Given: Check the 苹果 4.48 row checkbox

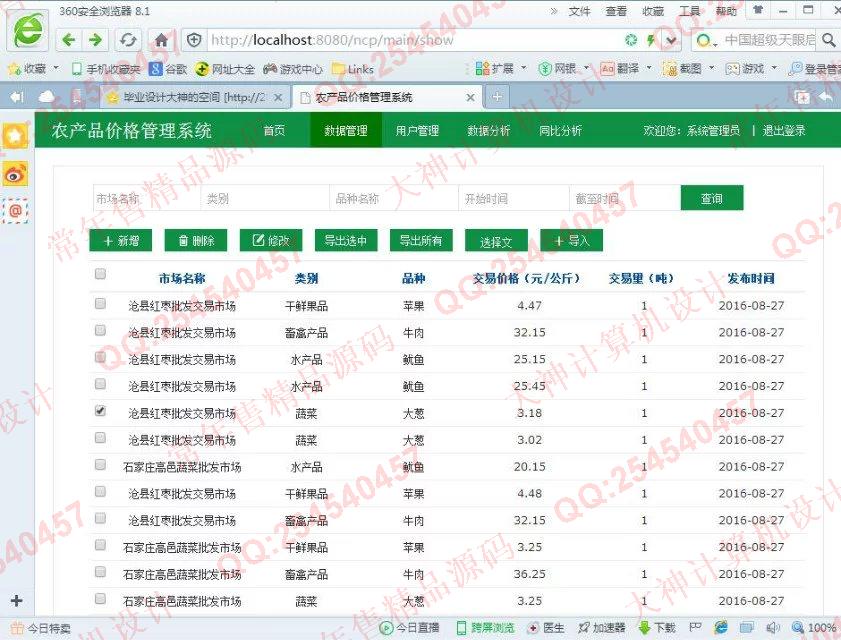Looking at the screenshot, I should (x=100, y=491).
